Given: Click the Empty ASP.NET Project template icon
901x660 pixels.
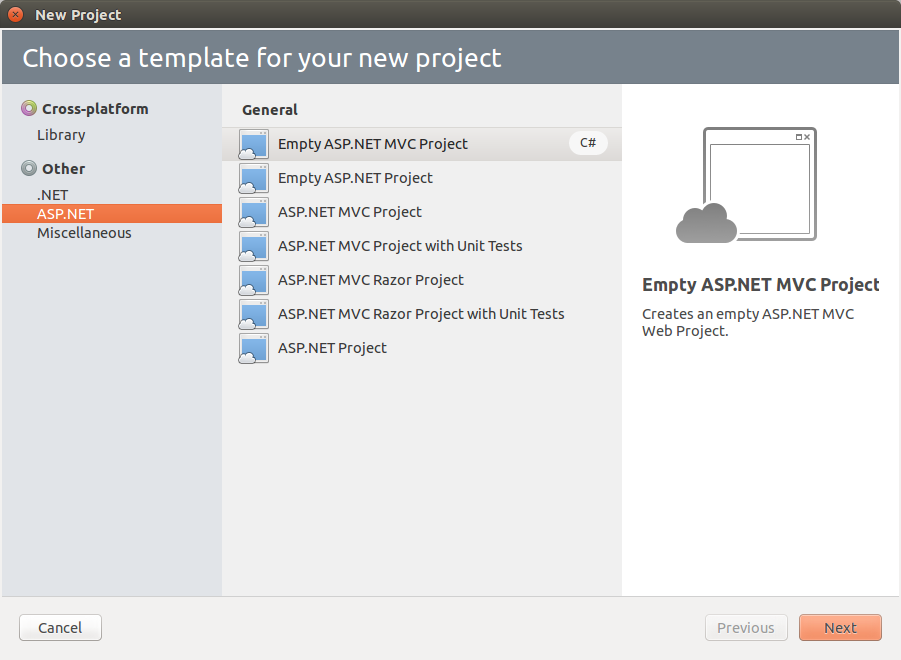Looking at the screenshot, I should pyautogui.click(x=254, y=179).
